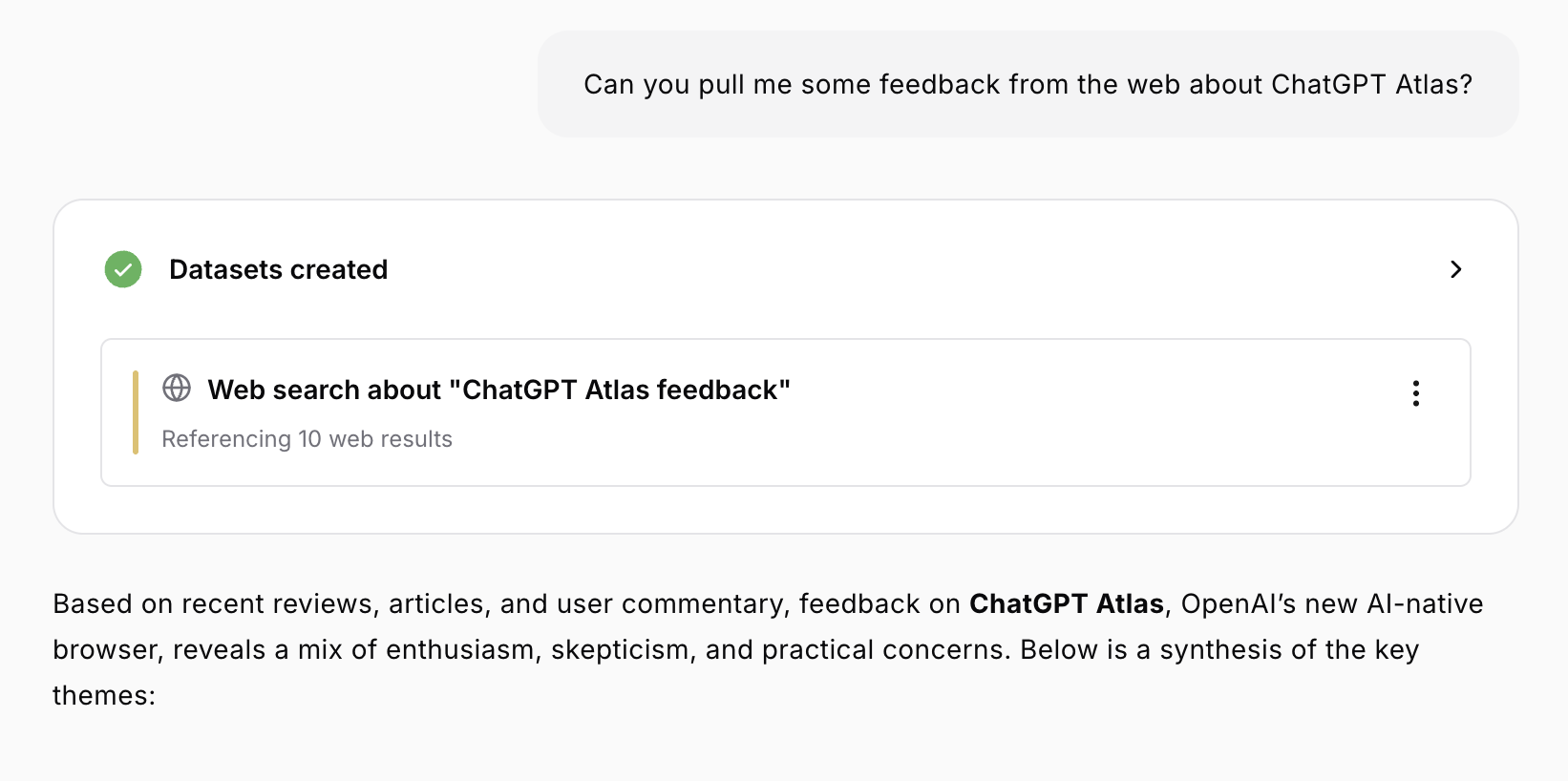Viewport: 1568px width, 781px height.
Task: Click the green checkmark status icon
Action: [123, 269]
